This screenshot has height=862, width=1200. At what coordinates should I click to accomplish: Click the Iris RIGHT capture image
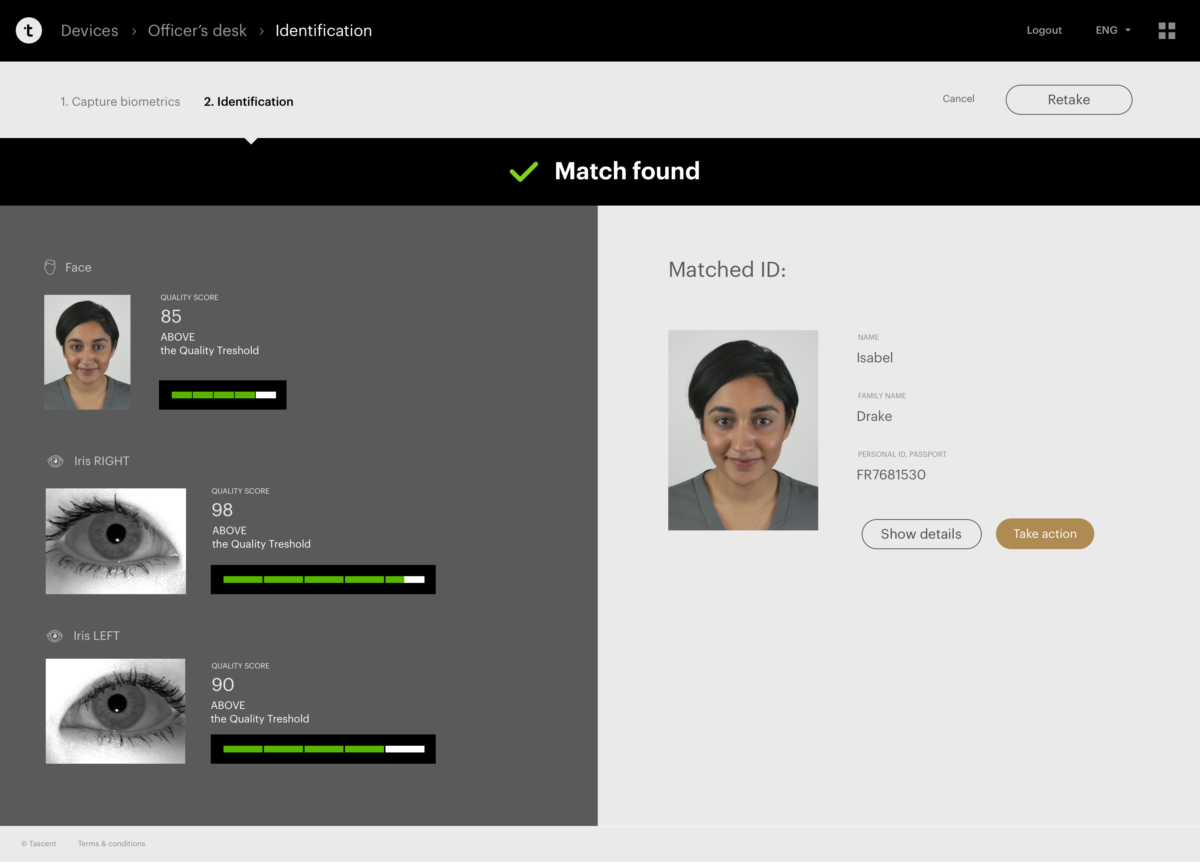[x=115, y=541]
